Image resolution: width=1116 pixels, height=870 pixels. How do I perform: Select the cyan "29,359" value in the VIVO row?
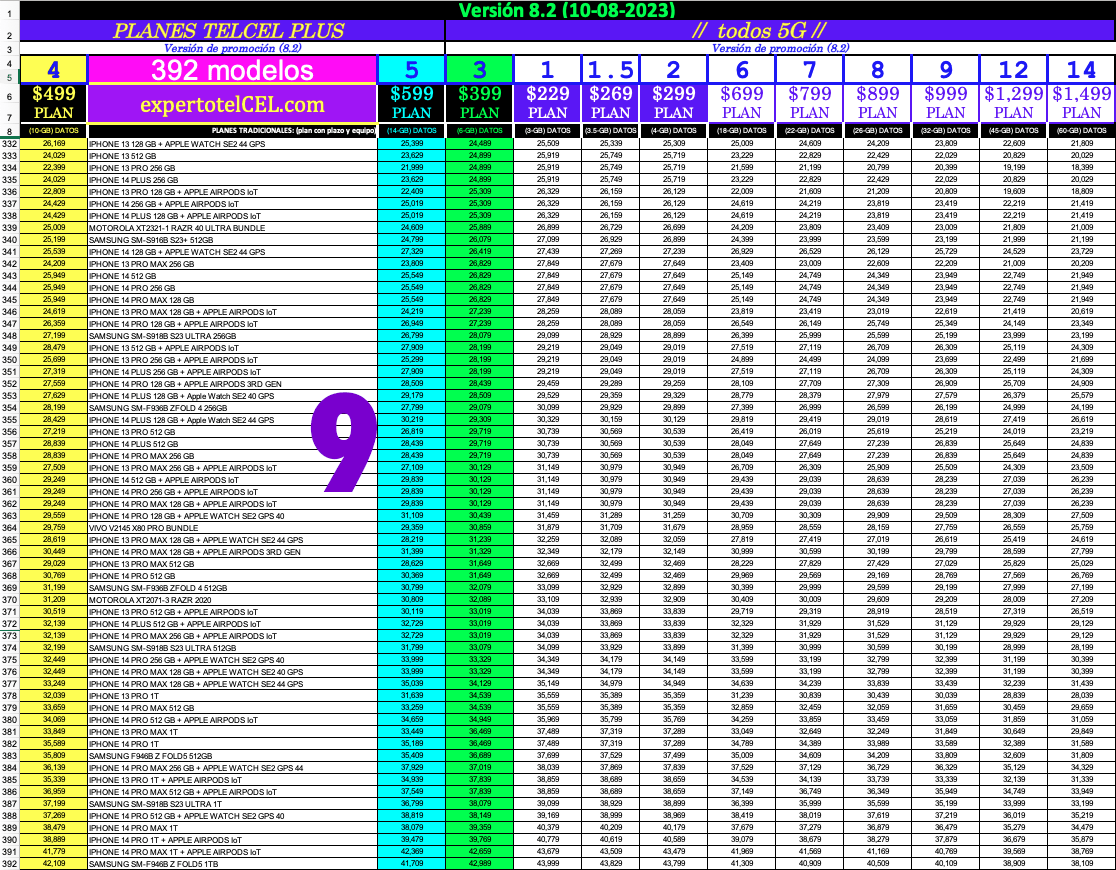tap(411, 528)
